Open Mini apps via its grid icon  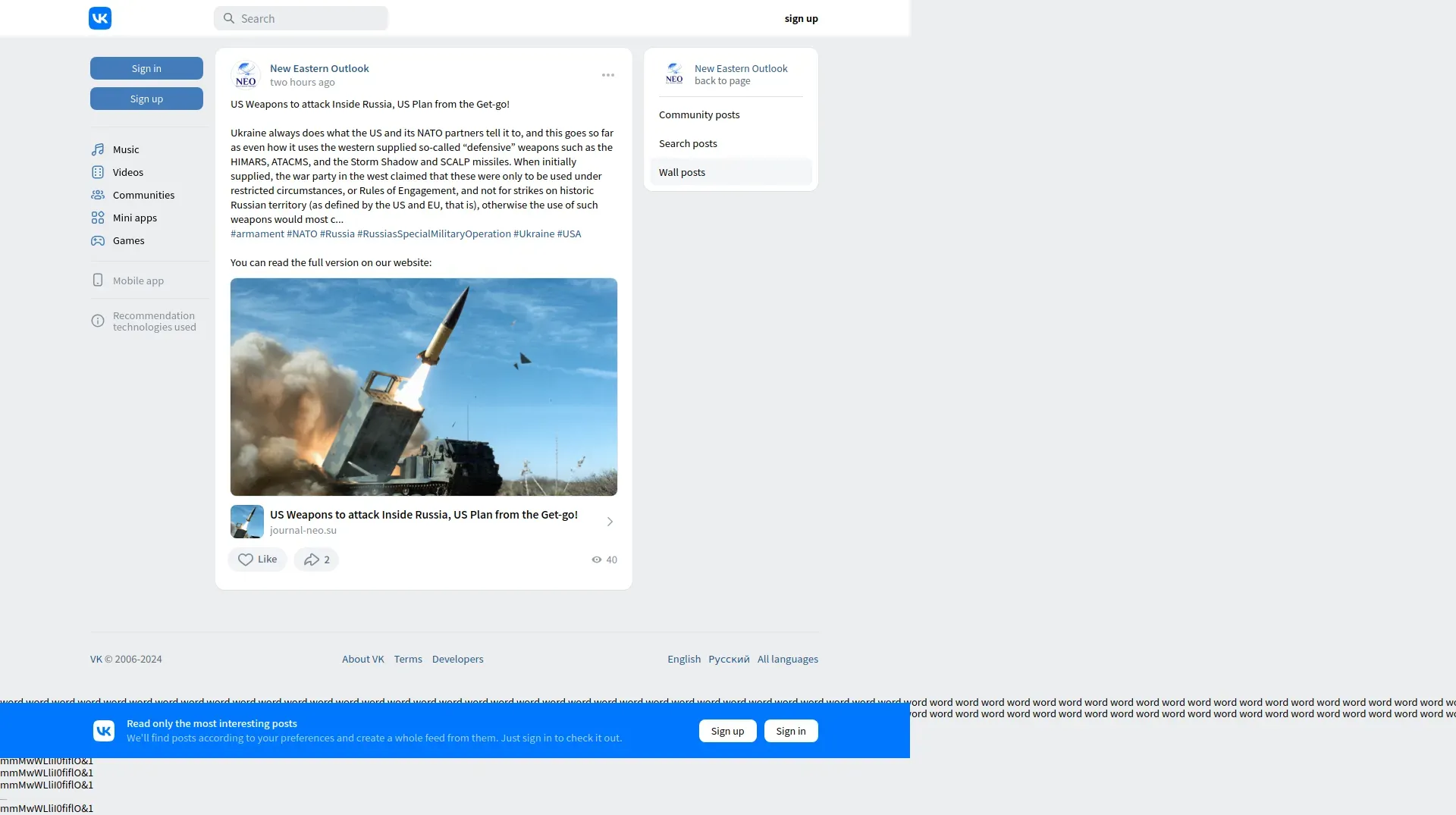click(x=98, y=218)
